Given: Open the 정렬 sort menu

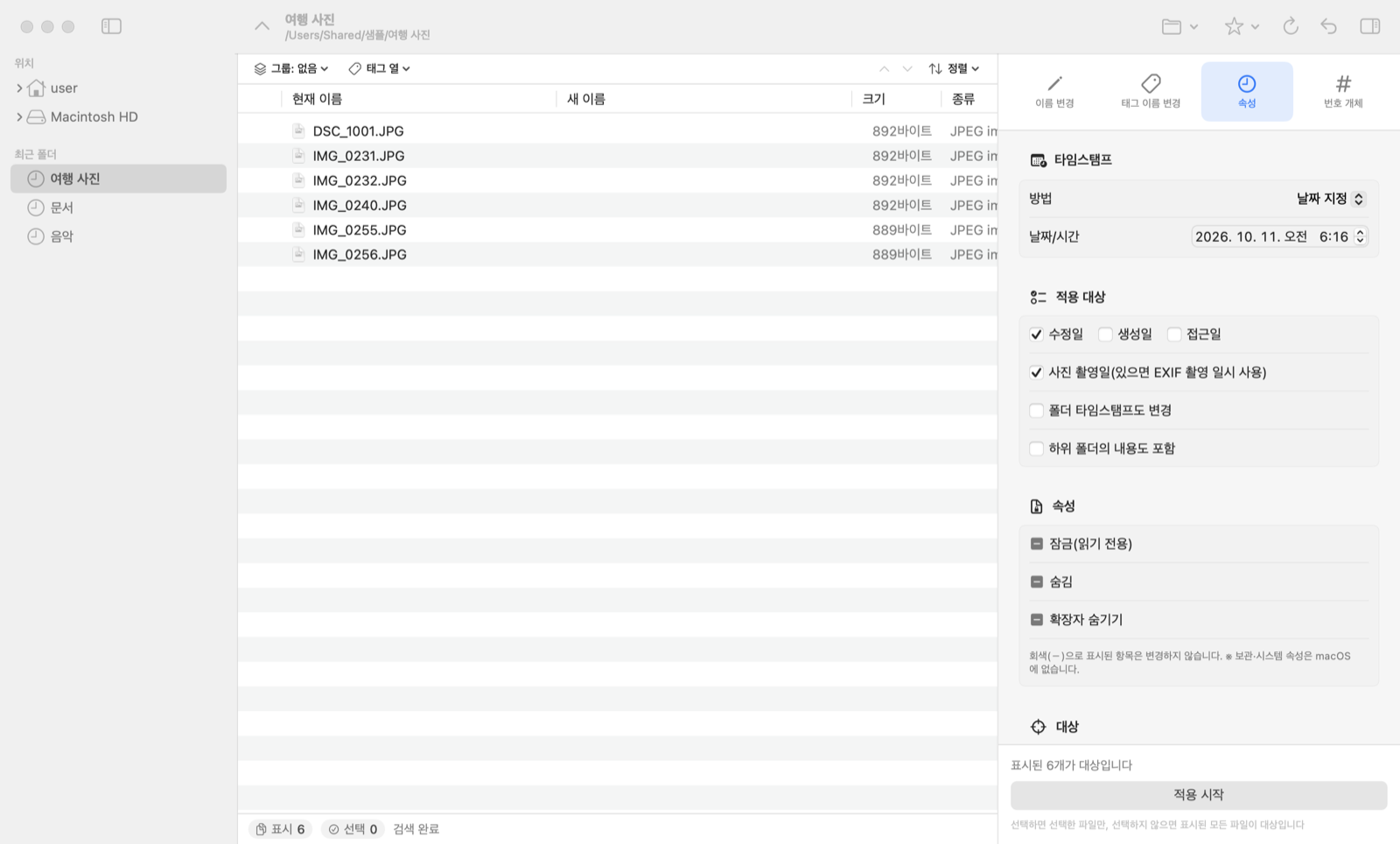Looking at the screenshot, I should [954, 68].
